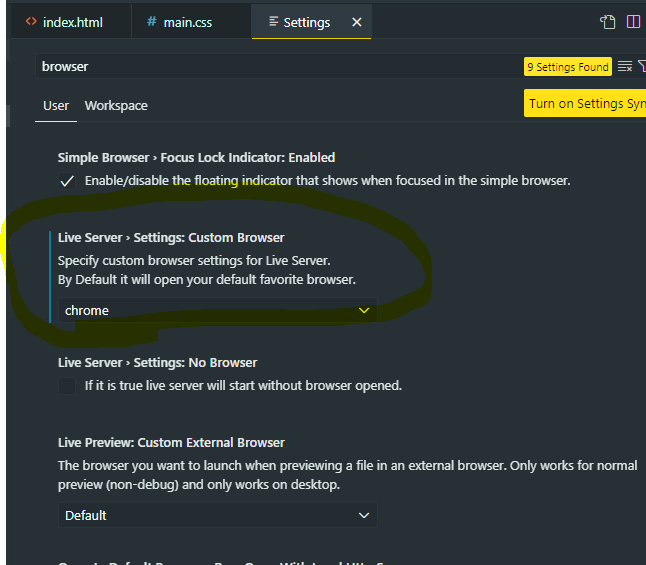Click the 'Live Preview: Custom External Browser' heading
The image size is (646, 565).
pyautogui.click(x=171, y=443)
